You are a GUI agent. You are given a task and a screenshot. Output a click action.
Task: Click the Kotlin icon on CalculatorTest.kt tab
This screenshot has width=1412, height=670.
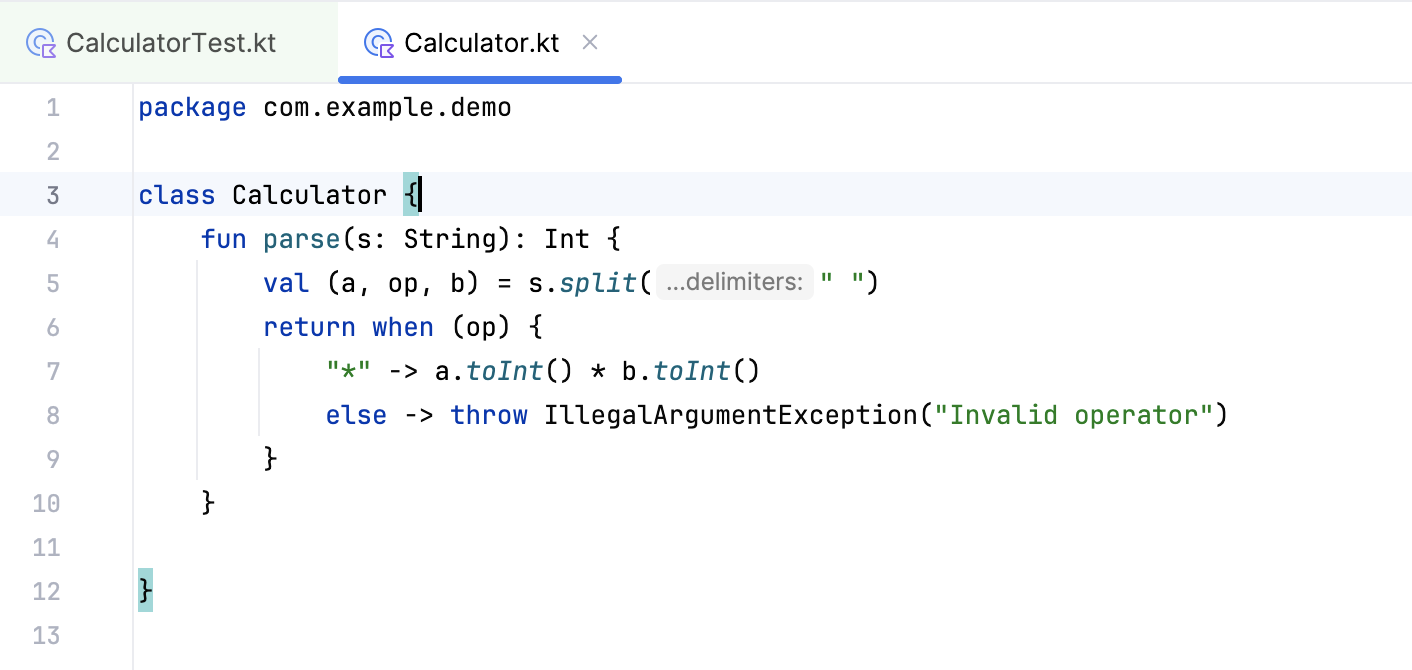[41, 43]
